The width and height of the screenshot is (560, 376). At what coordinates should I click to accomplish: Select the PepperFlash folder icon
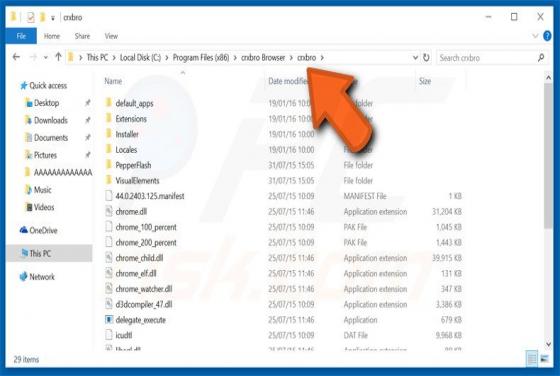109,165
